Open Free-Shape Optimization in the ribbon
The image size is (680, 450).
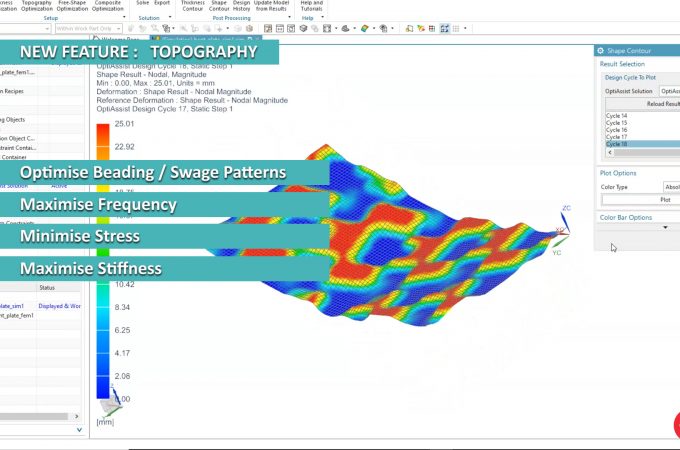[x=72, y=5]
